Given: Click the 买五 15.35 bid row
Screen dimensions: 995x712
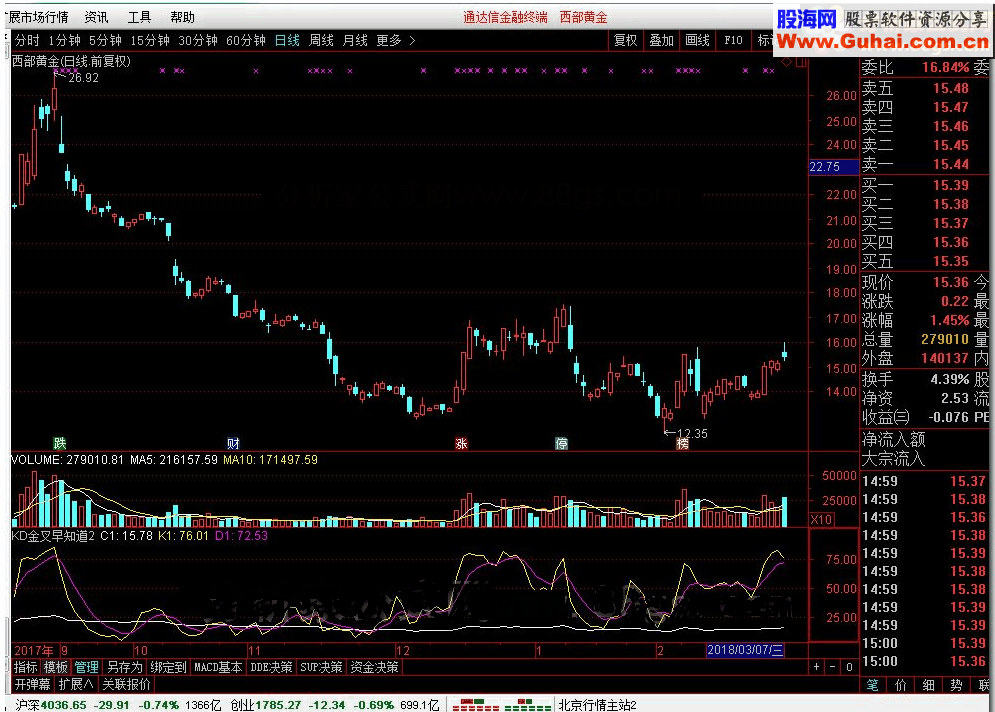Looking at the screenshot, I should [x=925, y=261].
